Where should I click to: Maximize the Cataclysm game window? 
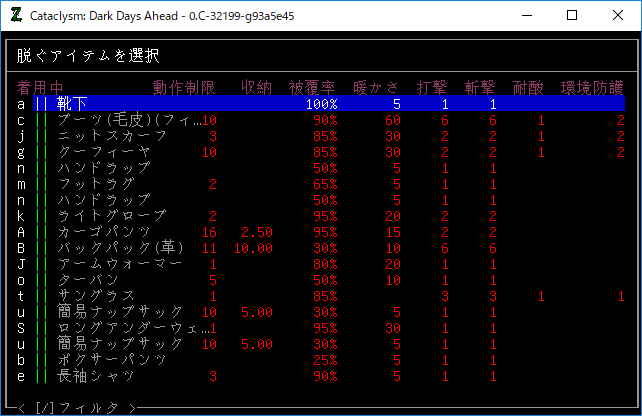click(x=571, y=16)
